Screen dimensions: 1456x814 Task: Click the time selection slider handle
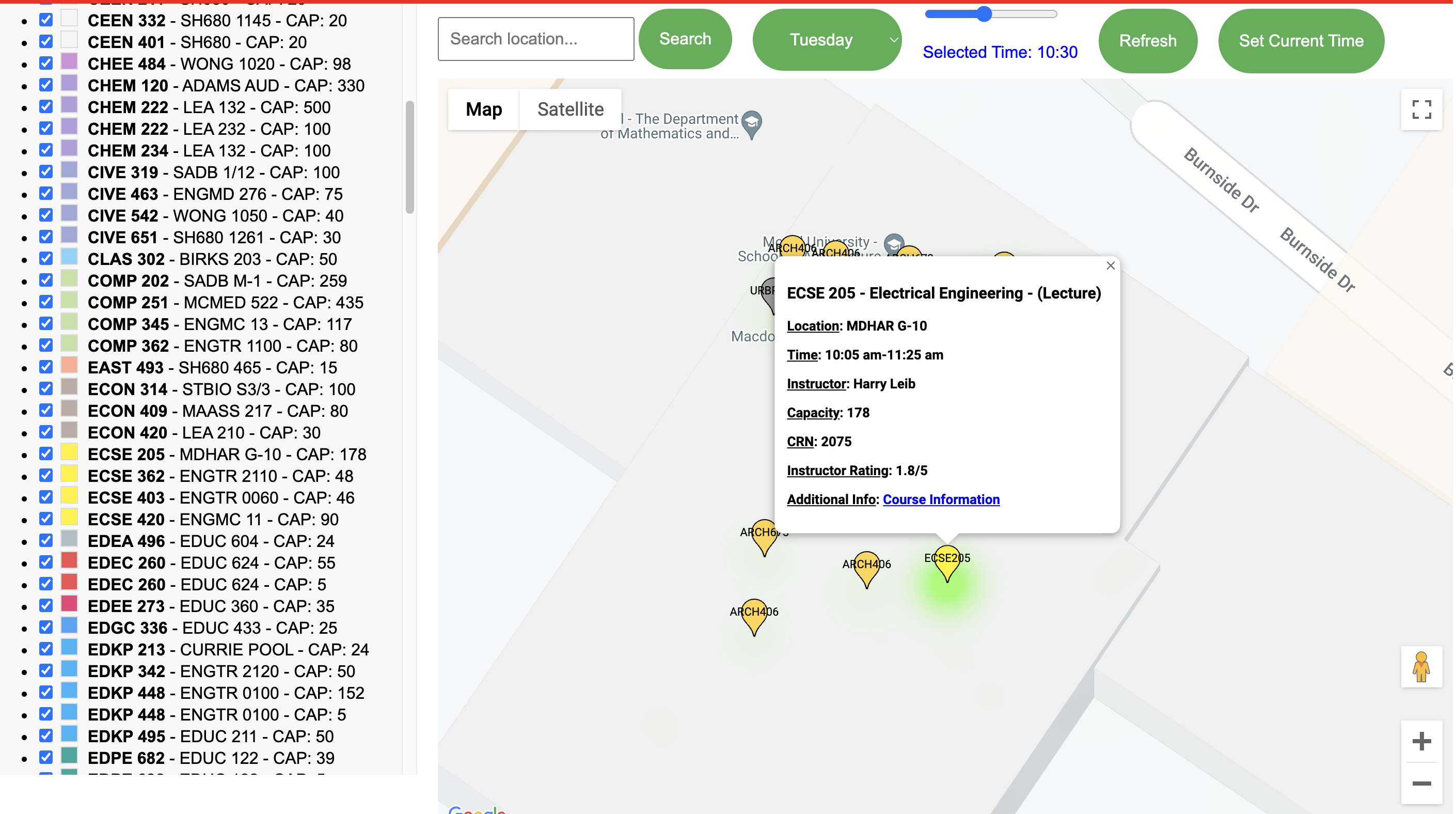984,14
